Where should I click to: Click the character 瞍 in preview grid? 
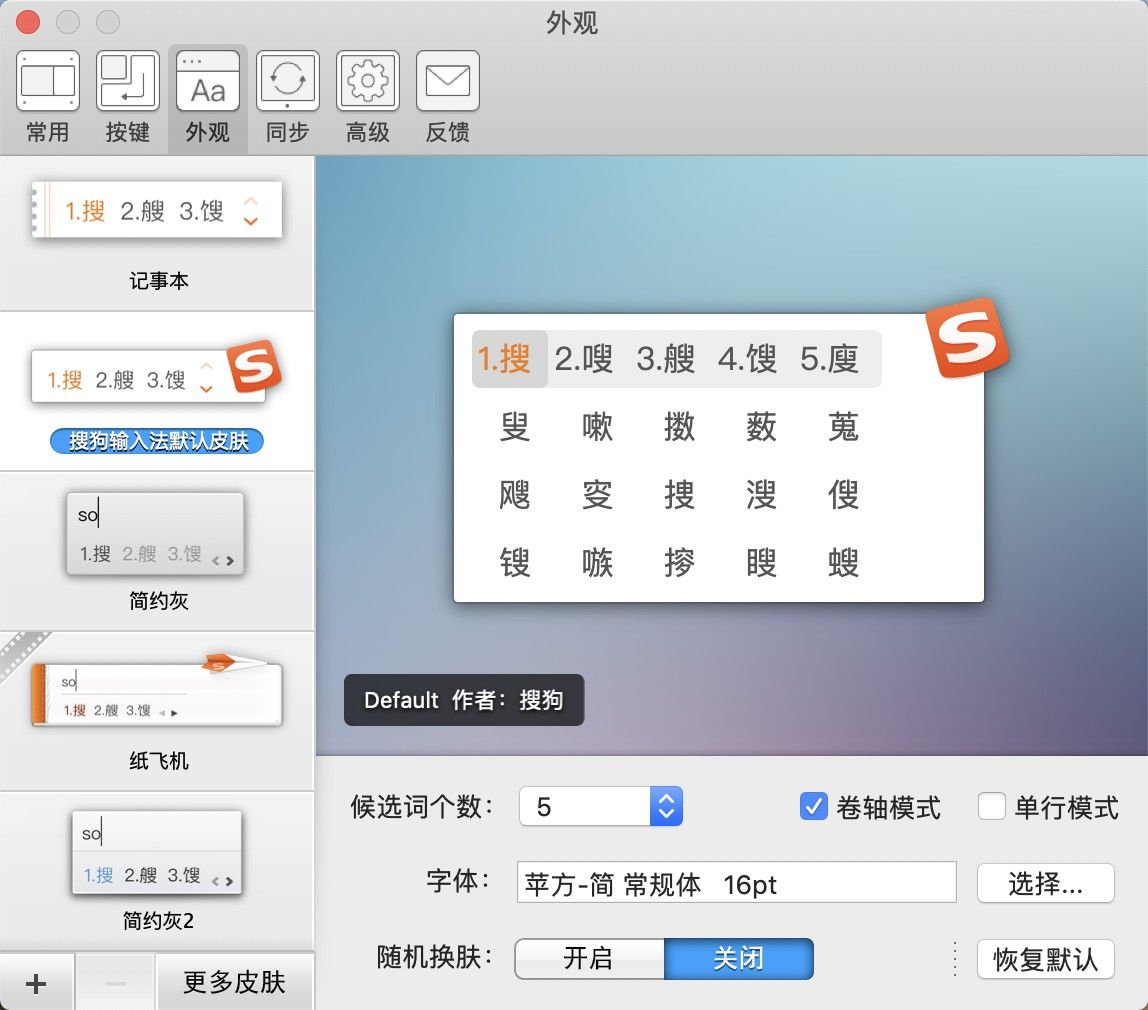click(761, 563)
